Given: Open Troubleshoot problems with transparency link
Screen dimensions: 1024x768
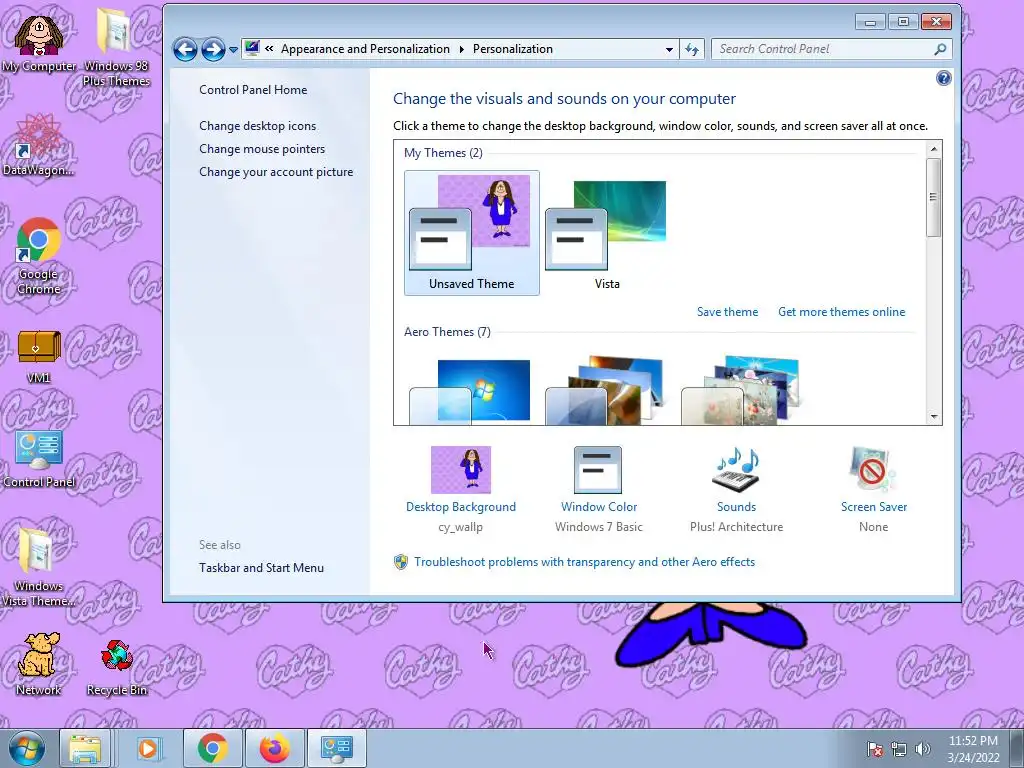Looking at the screenshot, I should pyautogui.click(x=584, y=562).
